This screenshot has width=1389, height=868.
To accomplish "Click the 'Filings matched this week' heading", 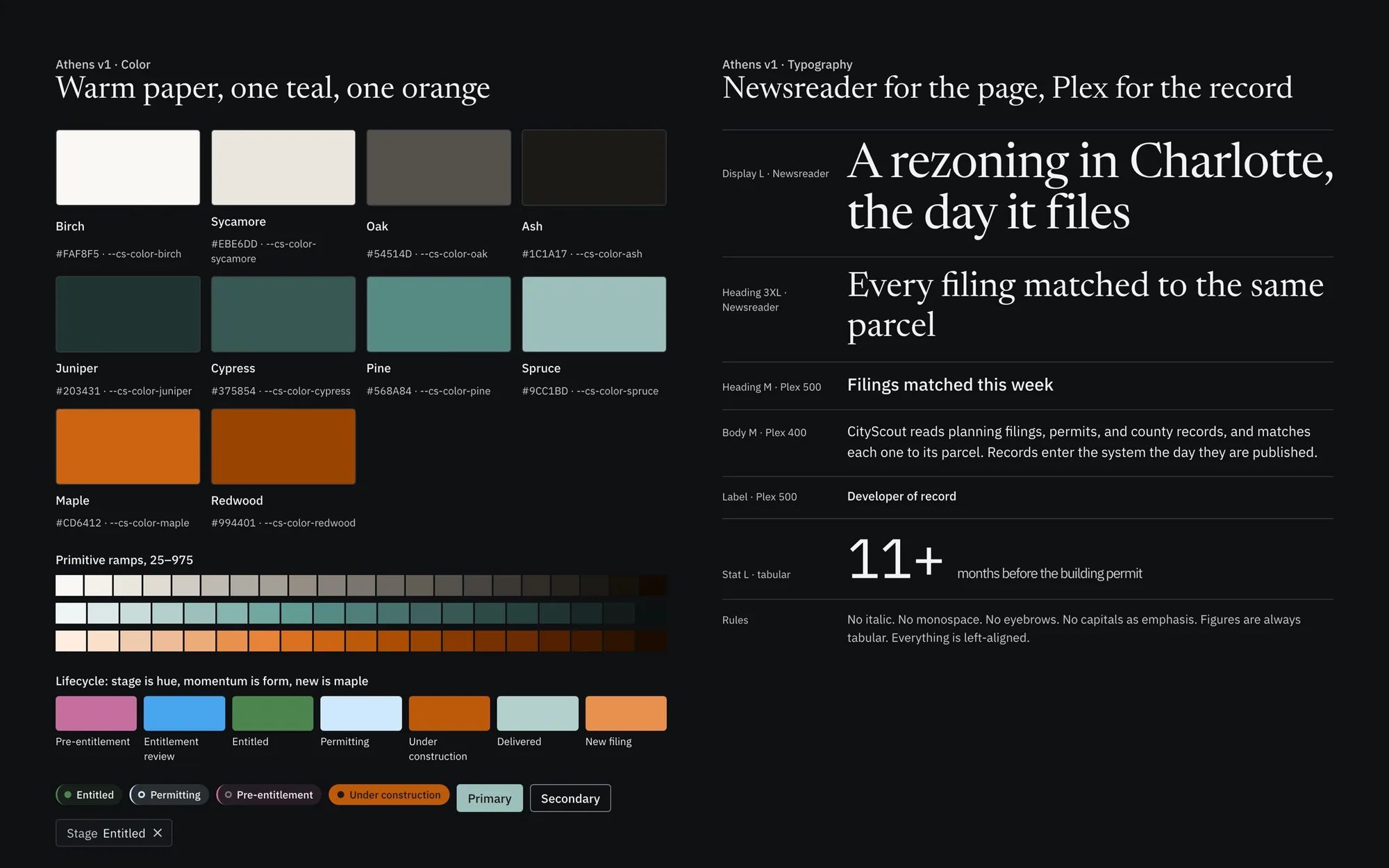I will click(950, 385).
